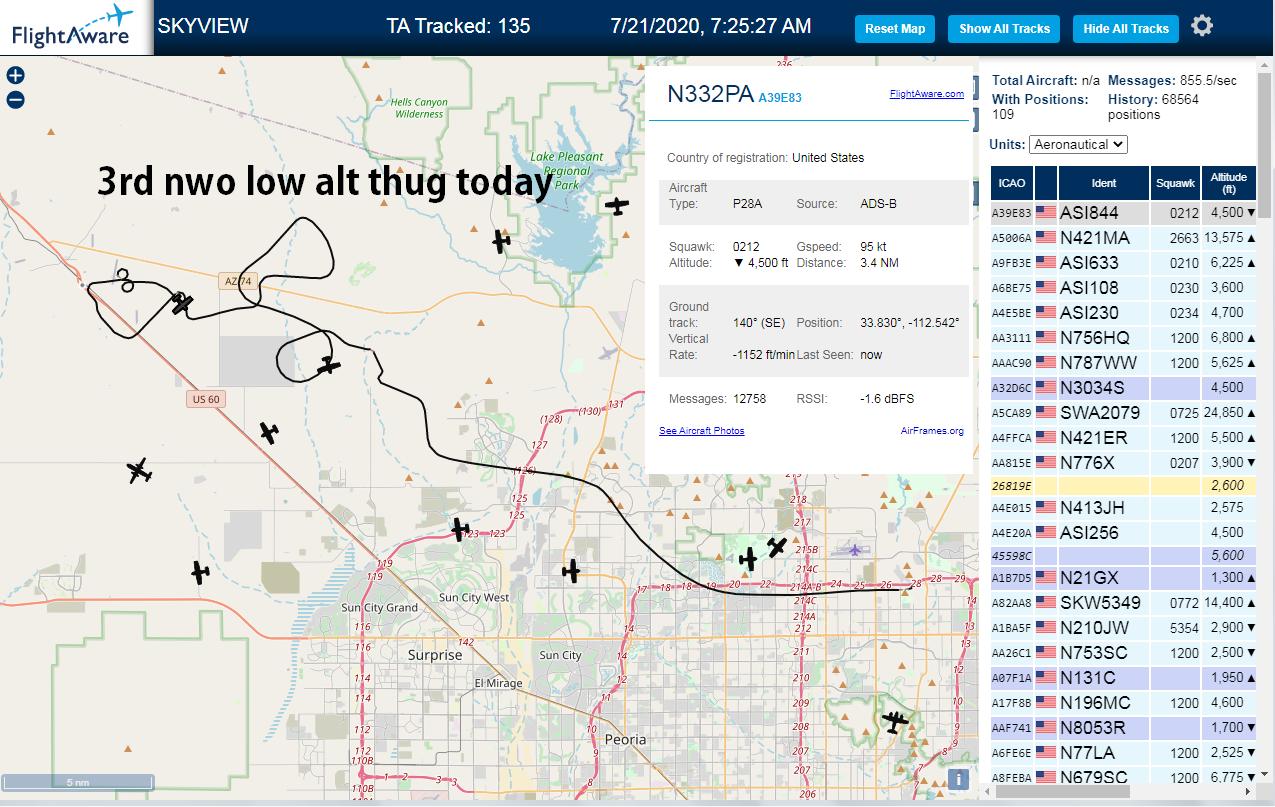
Task: Select ASI230 aircraft row
Action: tap(1123, 312)
